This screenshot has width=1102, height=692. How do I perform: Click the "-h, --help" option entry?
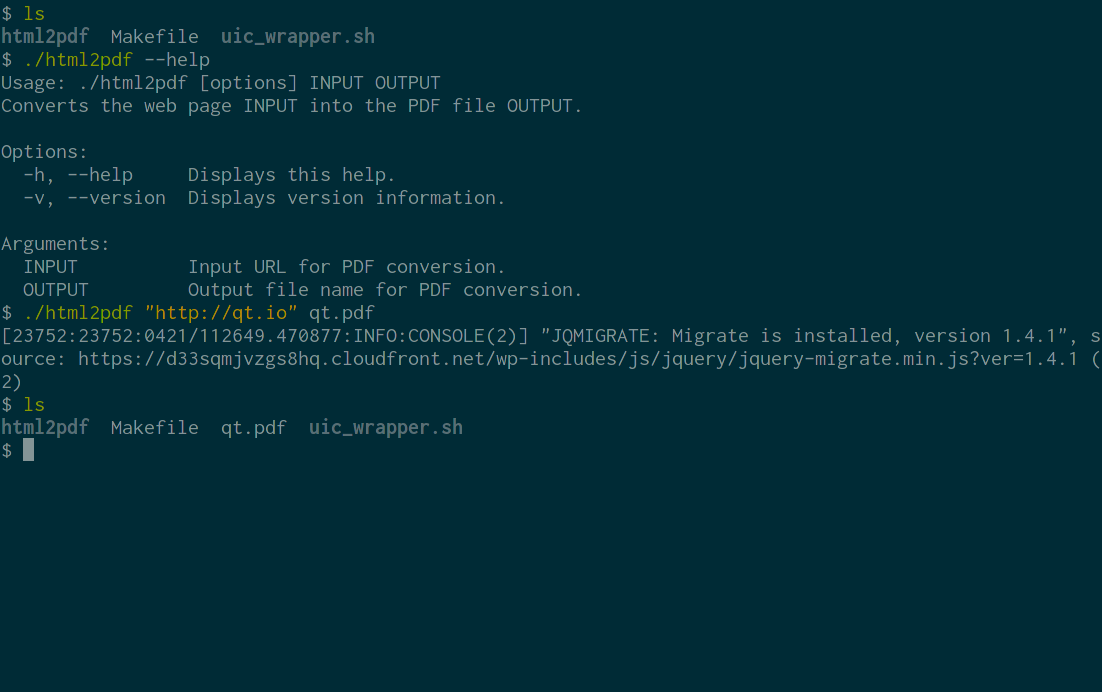point(78,175)
